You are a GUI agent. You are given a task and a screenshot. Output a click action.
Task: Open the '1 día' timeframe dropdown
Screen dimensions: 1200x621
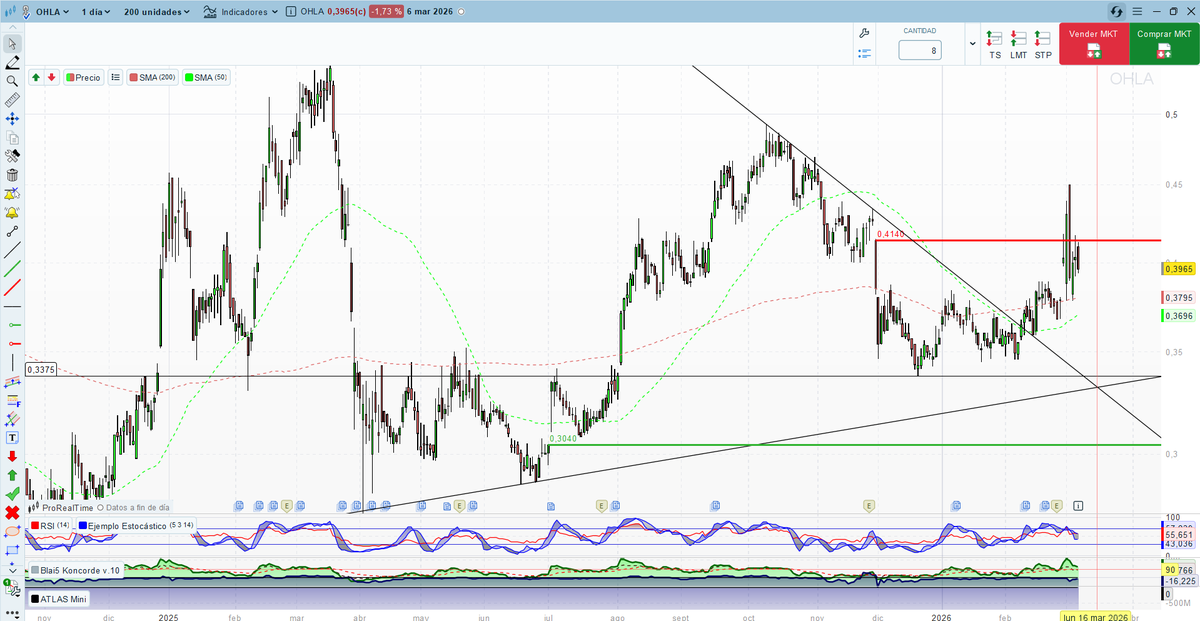[x=97, y=12]
